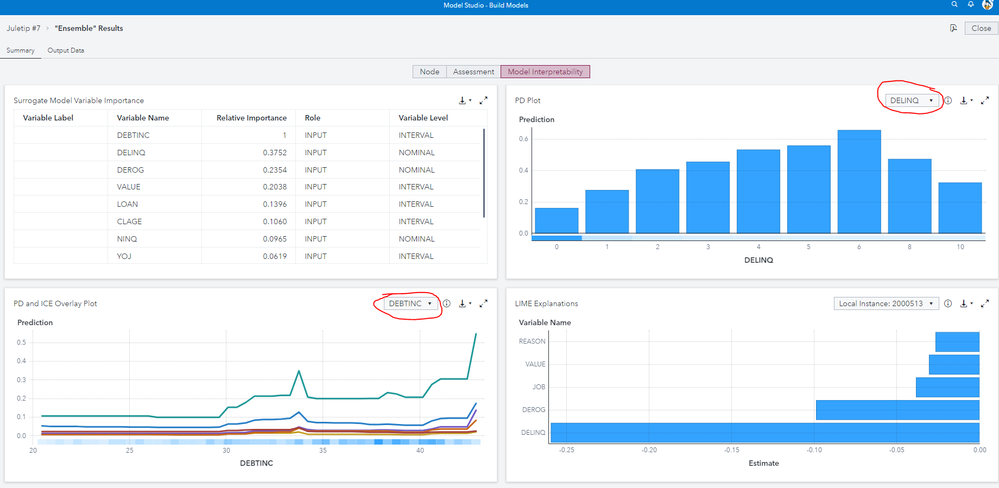Show info for the PD Plot
Image resolution: width=999 pixels, height=488 pixels.
pyautogui.click(x=948, y=100)
